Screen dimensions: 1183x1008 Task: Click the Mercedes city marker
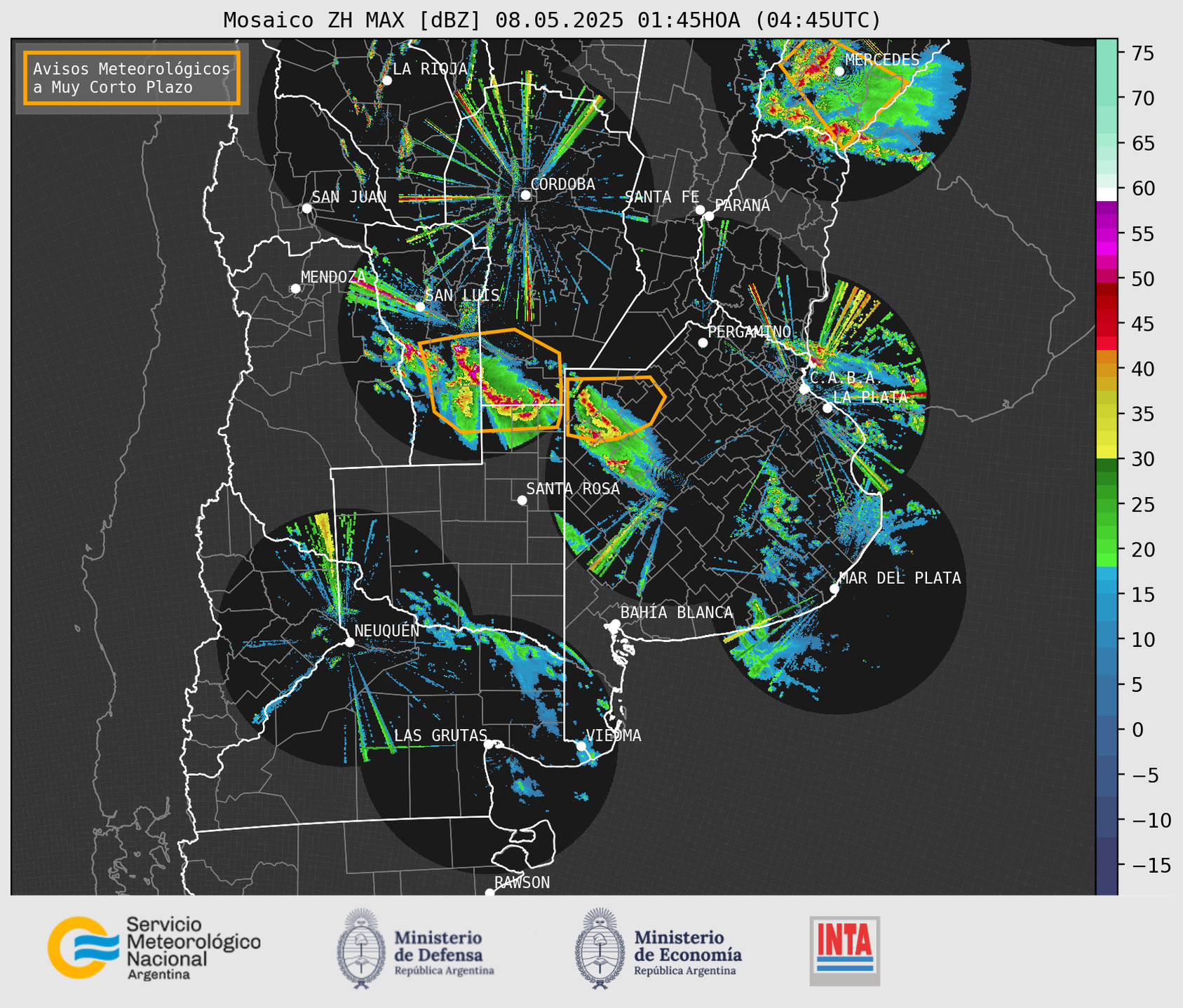839,71
